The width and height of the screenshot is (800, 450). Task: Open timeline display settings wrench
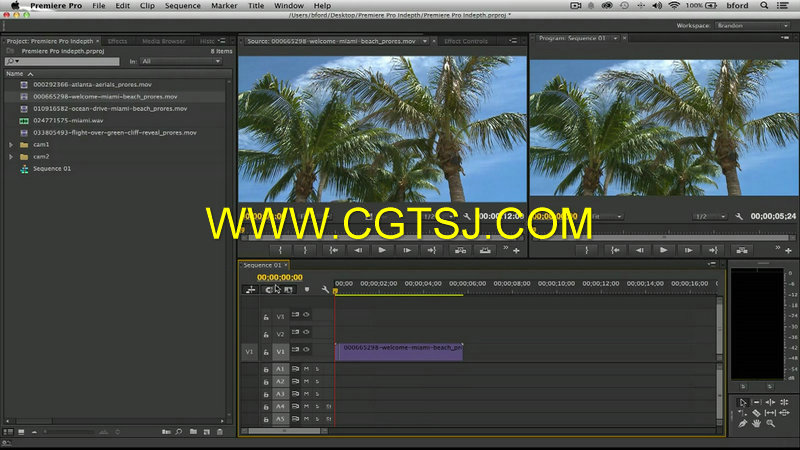(325, 290)
